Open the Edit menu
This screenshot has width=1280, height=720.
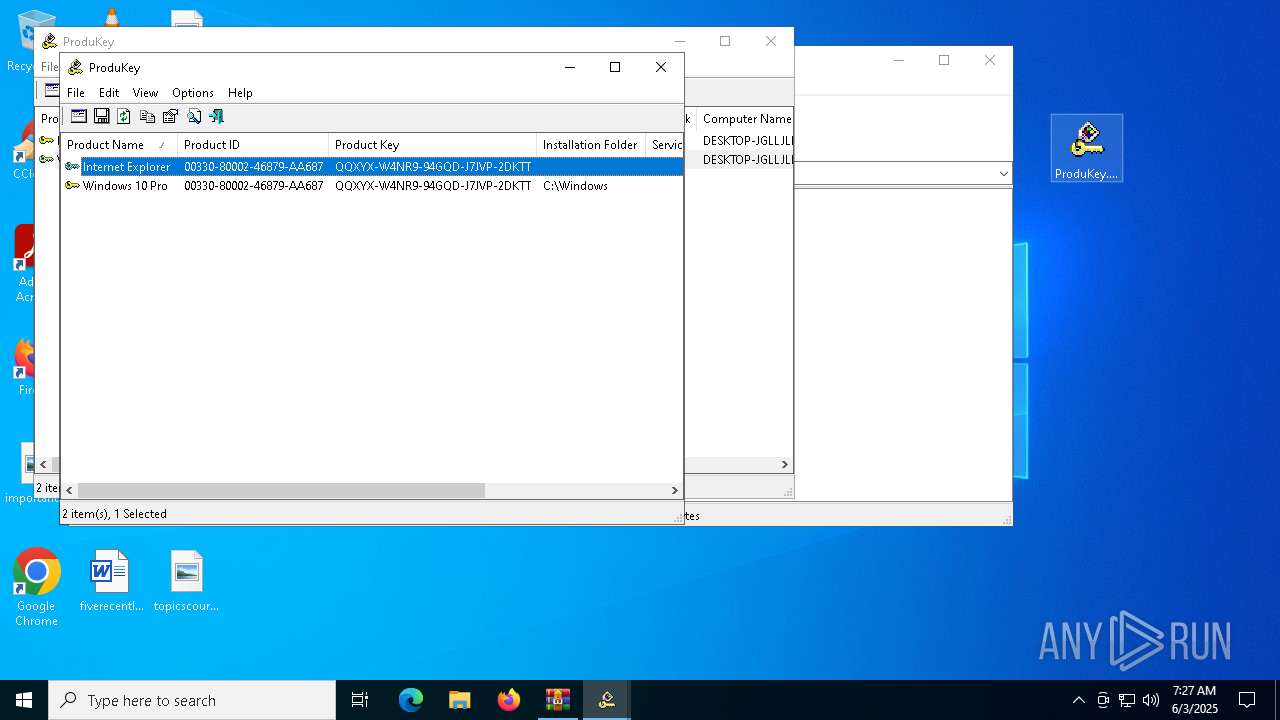point(109,92)
